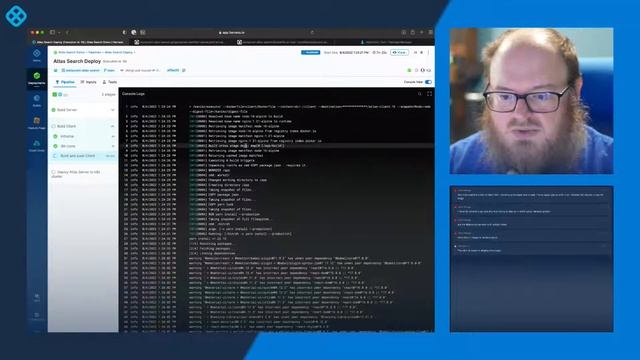The width and height of the screenshot is (640, 360).
Task: Click the green check icon beside Git clone
Action: [x=56, y=146]
